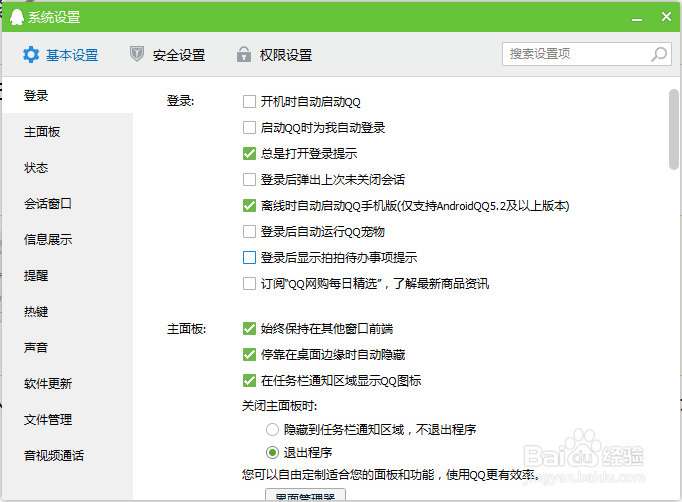Enable 开机时自动启动QQ checkbox
The width and height of the screenshot is (682, 502).
[249, 102]
